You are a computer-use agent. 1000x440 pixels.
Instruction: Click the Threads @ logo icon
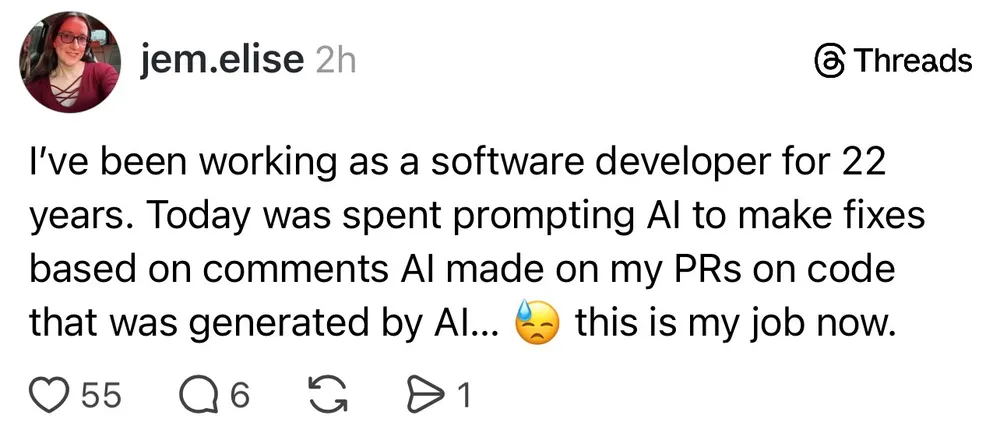point(830,61)
